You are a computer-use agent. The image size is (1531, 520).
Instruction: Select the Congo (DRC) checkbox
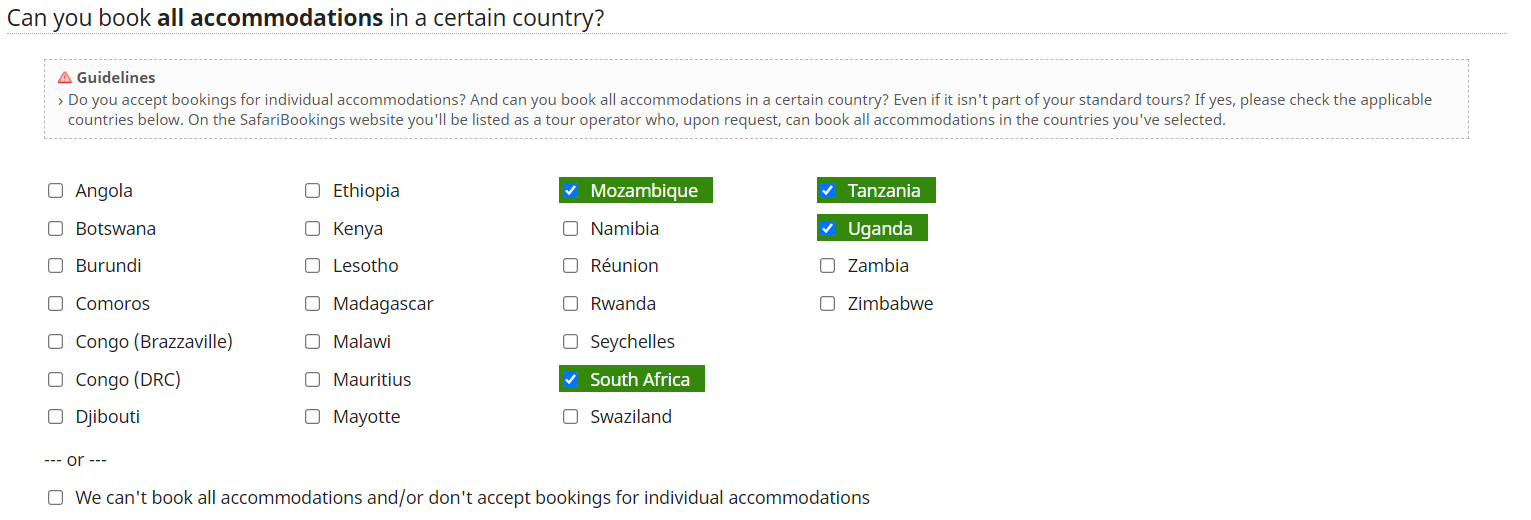[x=56, y=380]
